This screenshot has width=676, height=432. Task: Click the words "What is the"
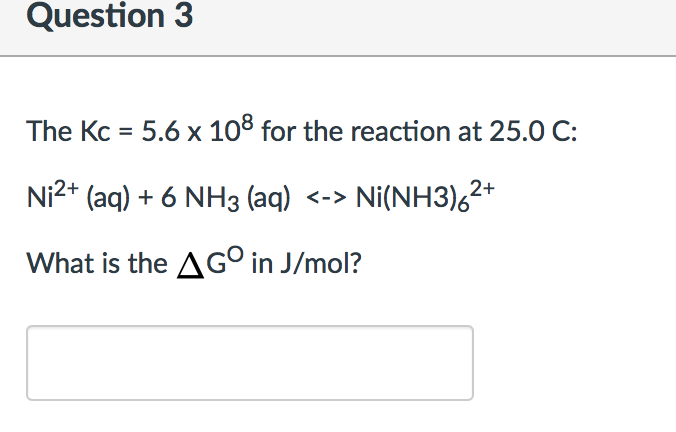[97, 264]
